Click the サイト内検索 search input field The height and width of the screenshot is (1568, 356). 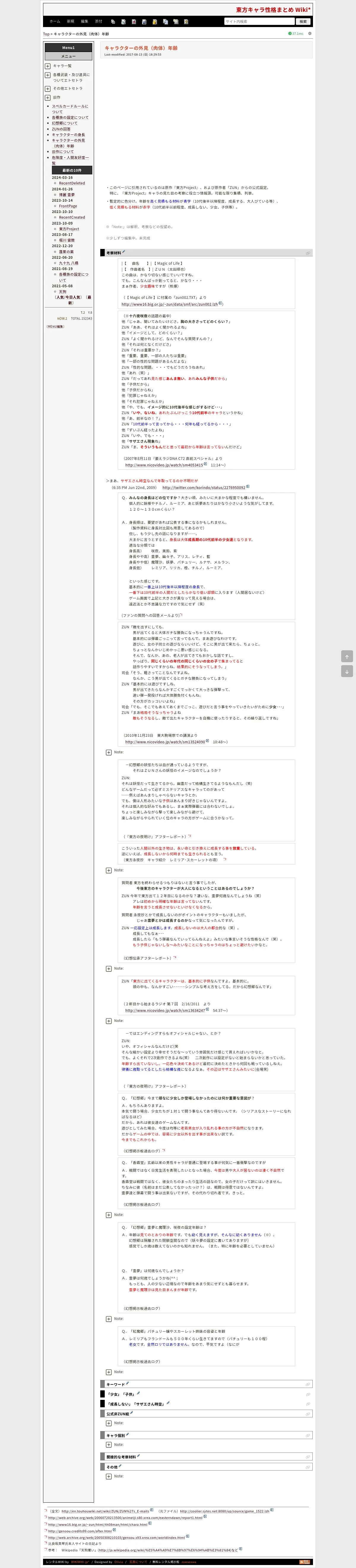(259, 21)
